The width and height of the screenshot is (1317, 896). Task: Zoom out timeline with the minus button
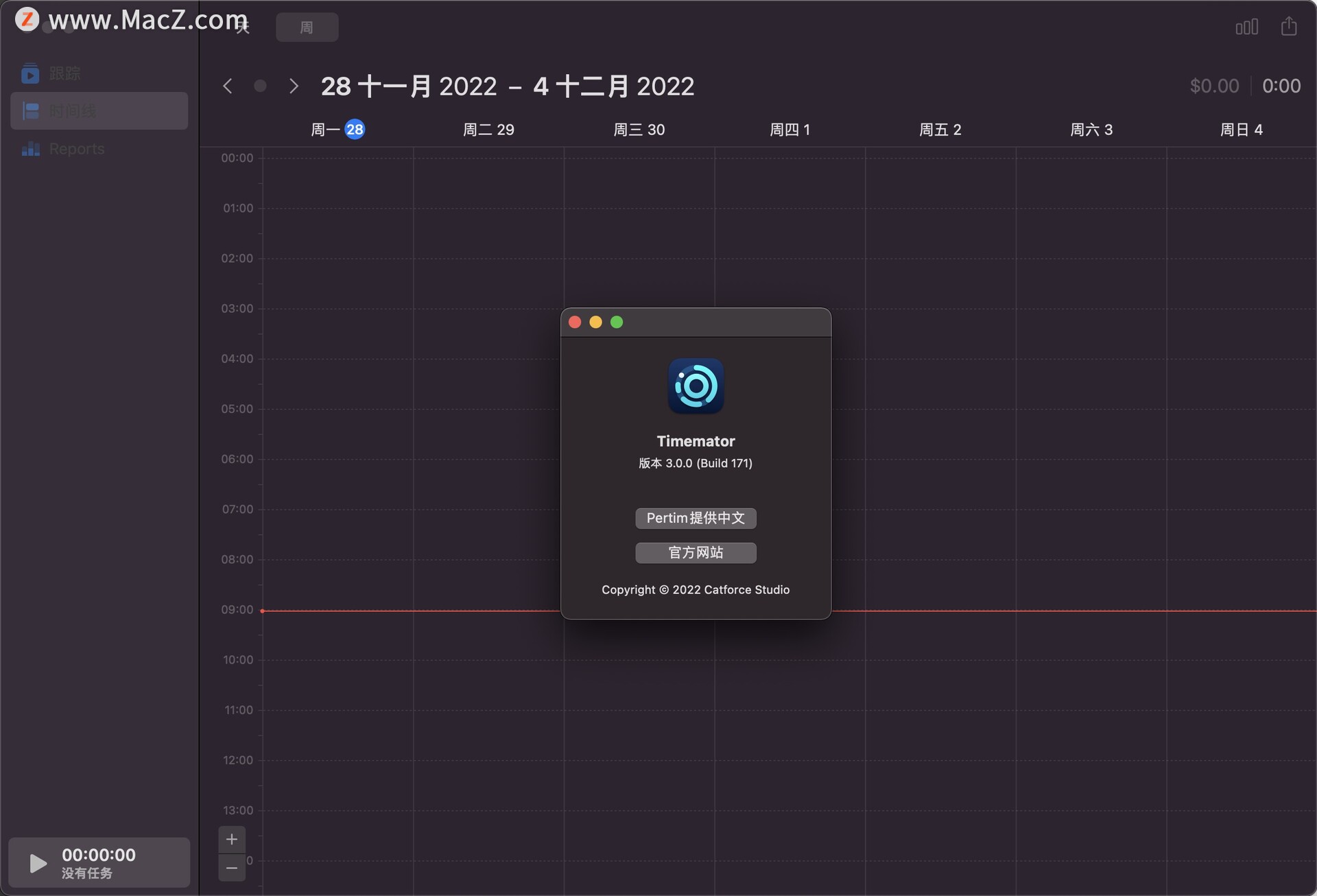pos(232,868)
